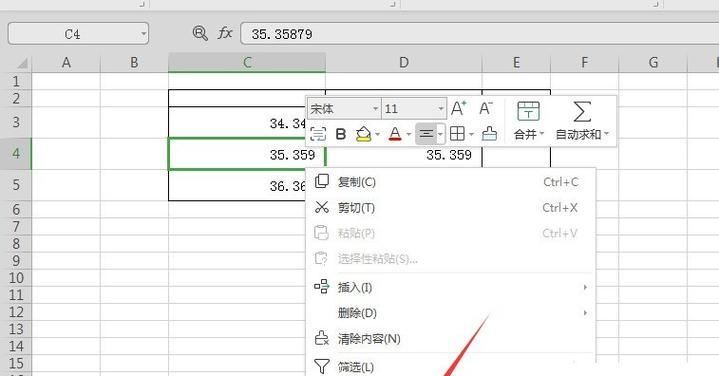719x376 pixels.
Task: Open the 自动求和 dropdown arrow
Action: 607,134
